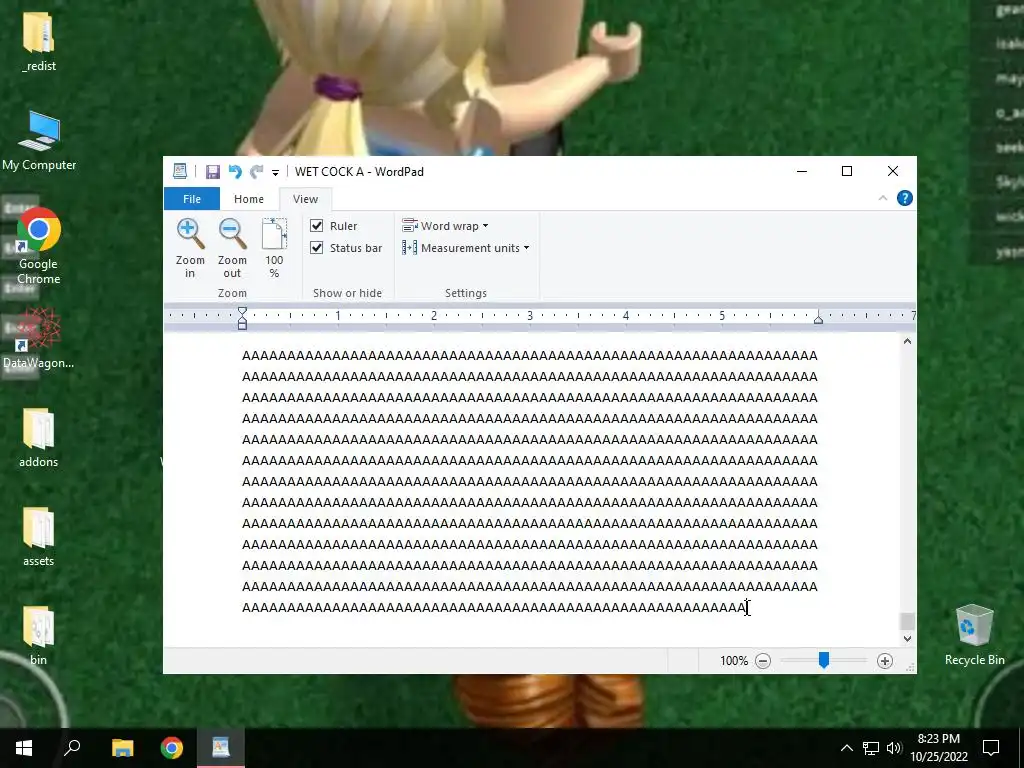Click the Zoom in magnifier button
The height and width of the screenshot is (768, 1024).
coord(190,248)
